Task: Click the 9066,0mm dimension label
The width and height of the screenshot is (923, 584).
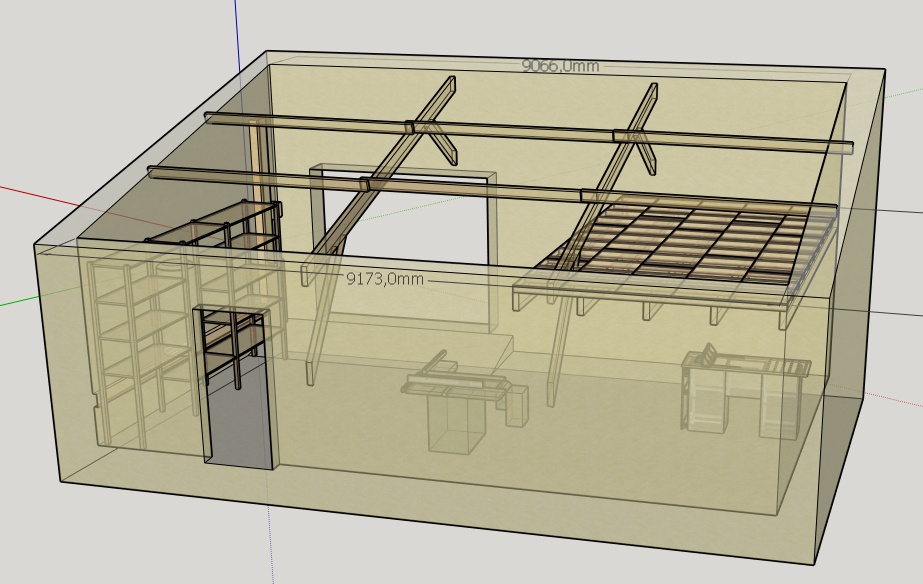Action: pos(561,66)
